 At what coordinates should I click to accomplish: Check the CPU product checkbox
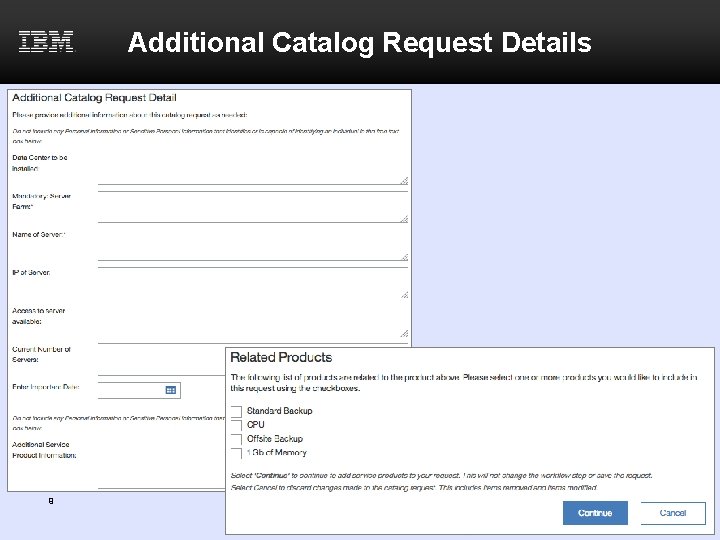pos(236,425)
